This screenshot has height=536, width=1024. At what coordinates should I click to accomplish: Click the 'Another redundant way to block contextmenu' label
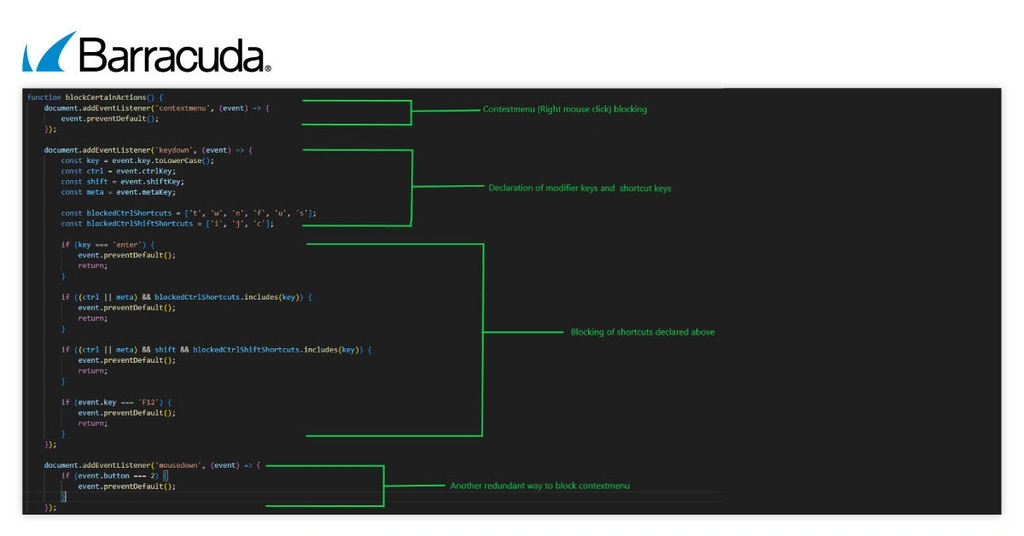click(x=539, y=486)
